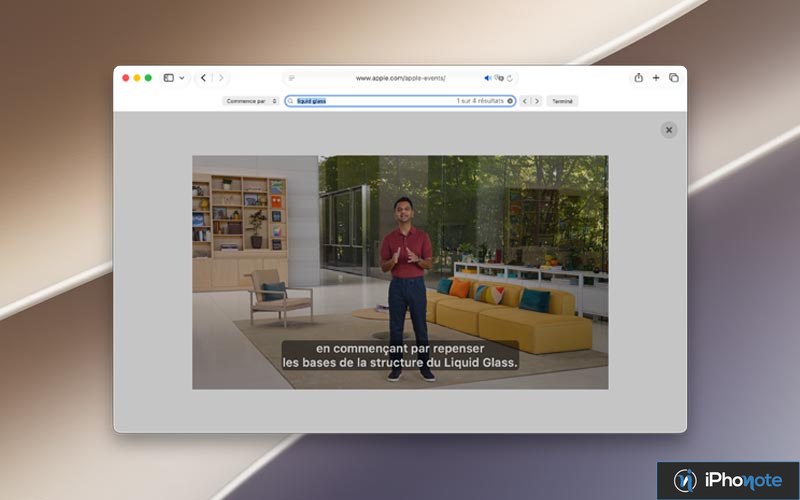Open the 'Commence par' match dropdown
The width and height of the screenshot is (800, 500).
click(251, 101)
